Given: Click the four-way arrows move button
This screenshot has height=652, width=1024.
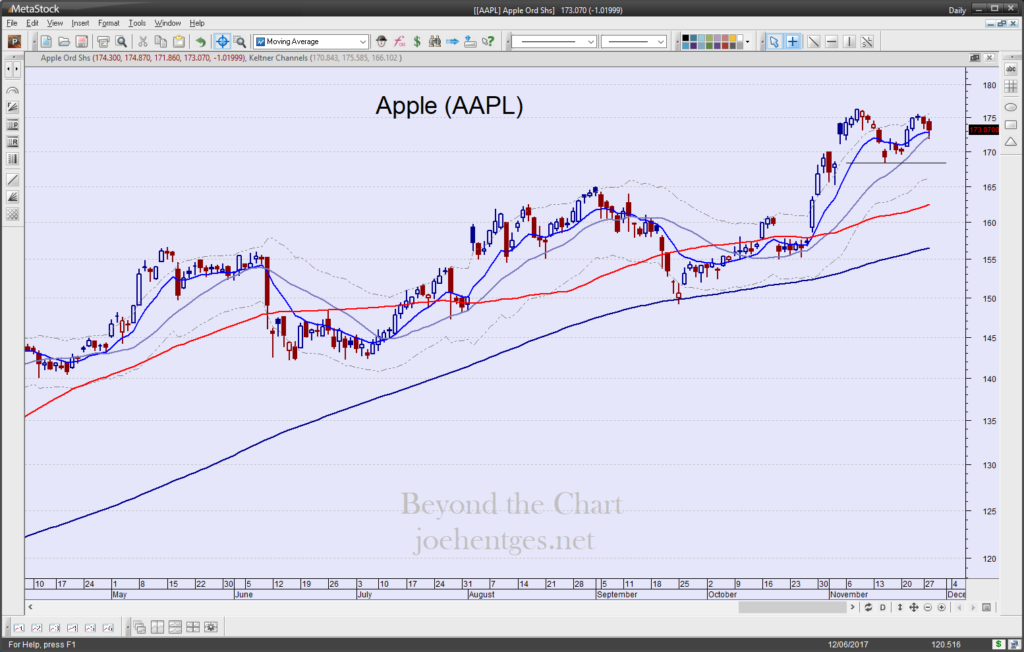Looking at the screenshot, I should pos(914,608).
